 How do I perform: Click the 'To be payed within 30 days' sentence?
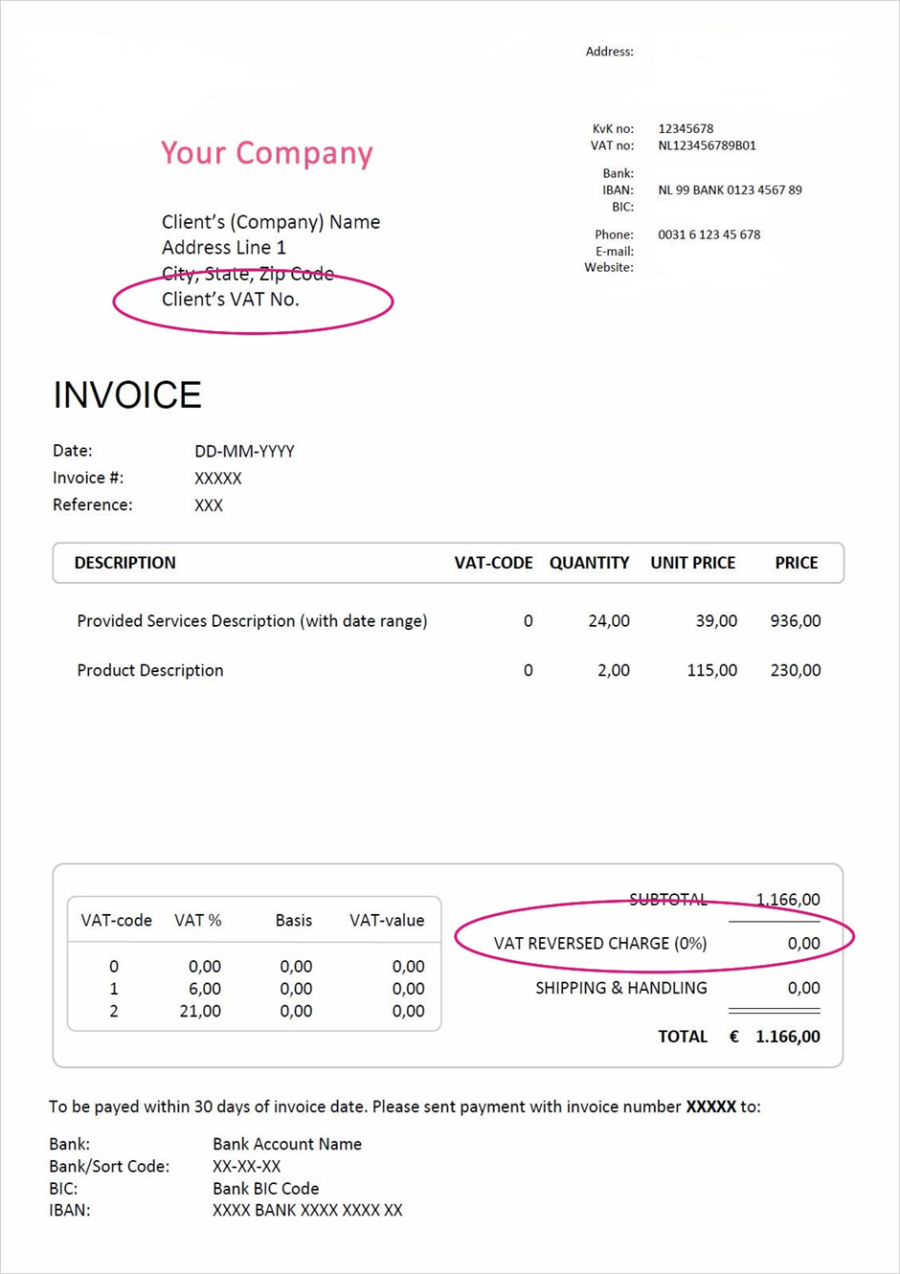(x=405, y=1107)
